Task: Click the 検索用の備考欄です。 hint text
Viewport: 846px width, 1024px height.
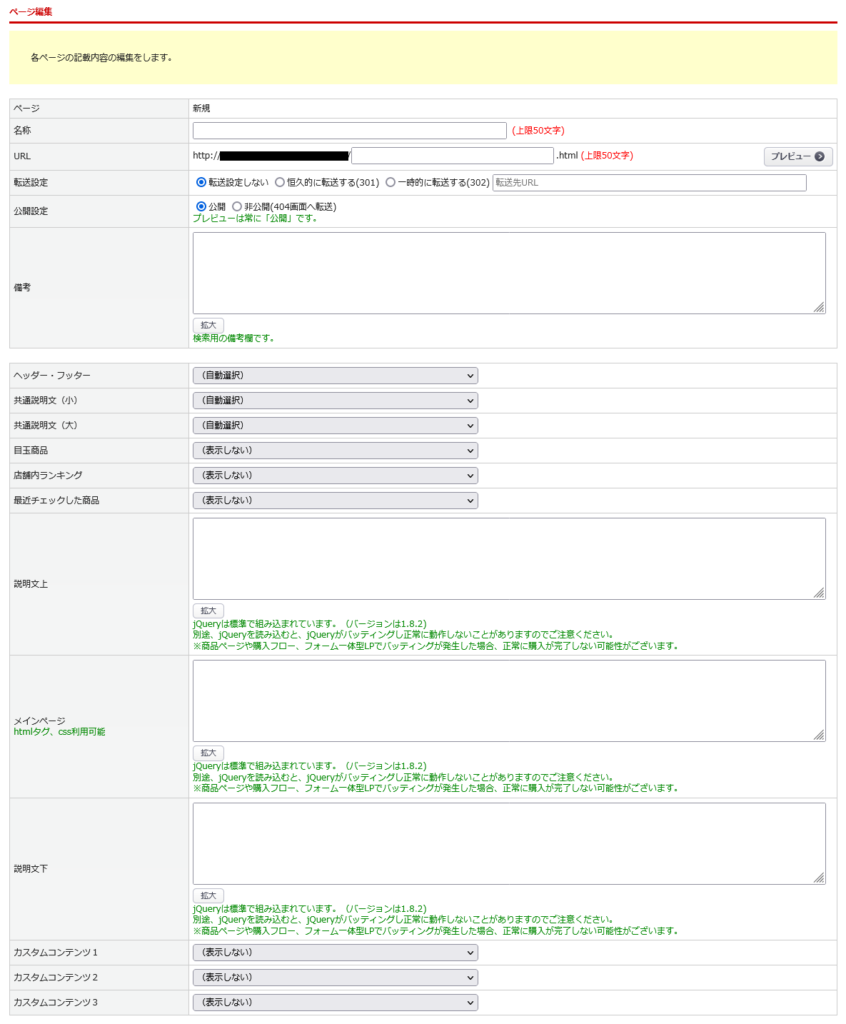Action: point(233,338)
